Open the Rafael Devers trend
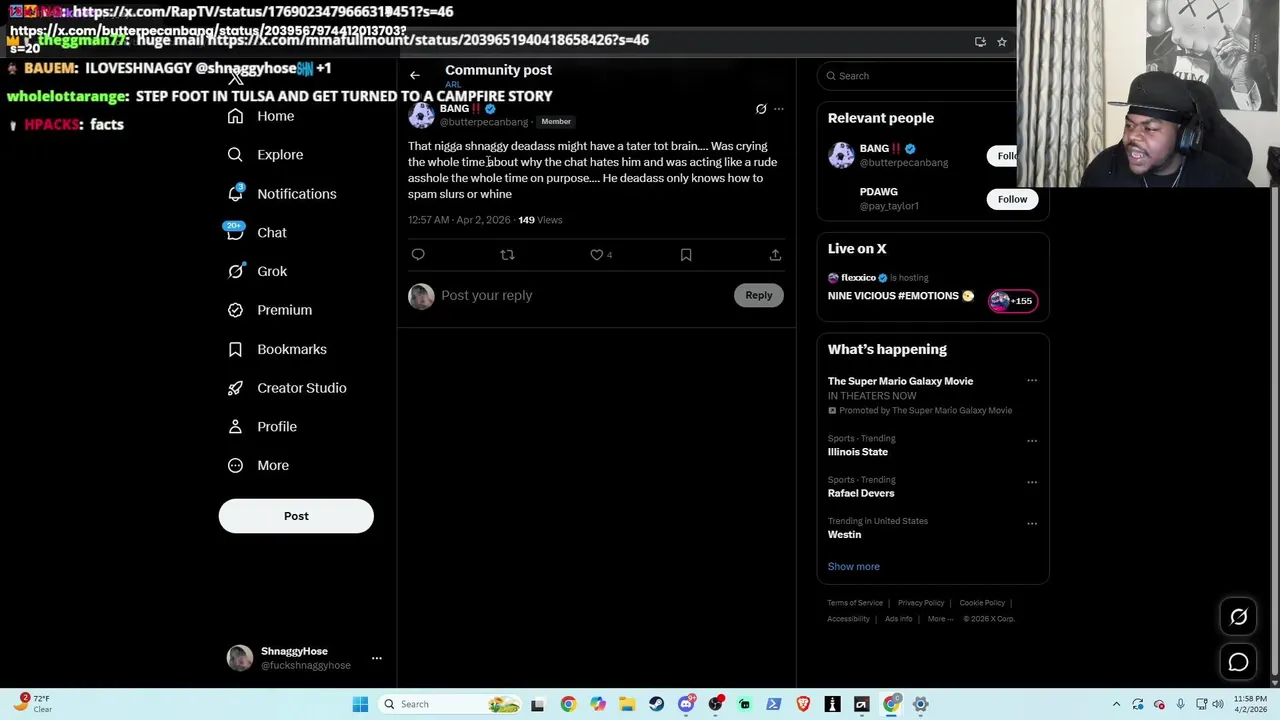Image resolution: width=1280 pixels, height=720 pixels. click(x=861, y=493)
